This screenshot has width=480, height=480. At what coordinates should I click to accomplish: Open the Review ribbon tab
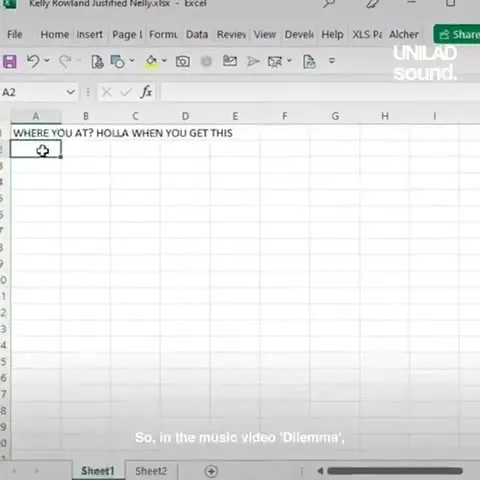(x=232, y=34)
